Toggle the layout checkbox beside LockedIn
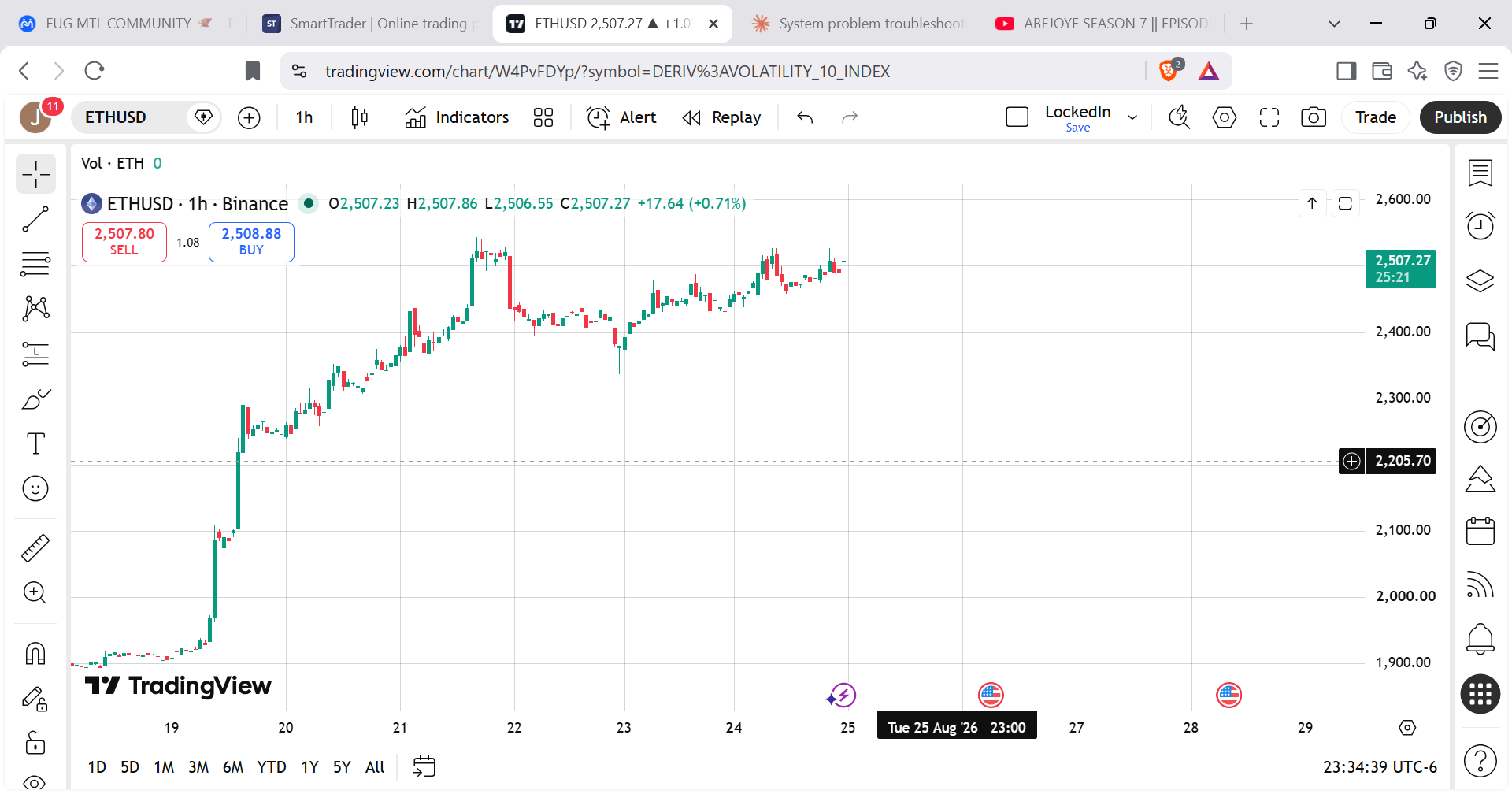Image resolution: width=1512 pixels, height=794 pixels. pyautogui.click(x=1017, y=117)
